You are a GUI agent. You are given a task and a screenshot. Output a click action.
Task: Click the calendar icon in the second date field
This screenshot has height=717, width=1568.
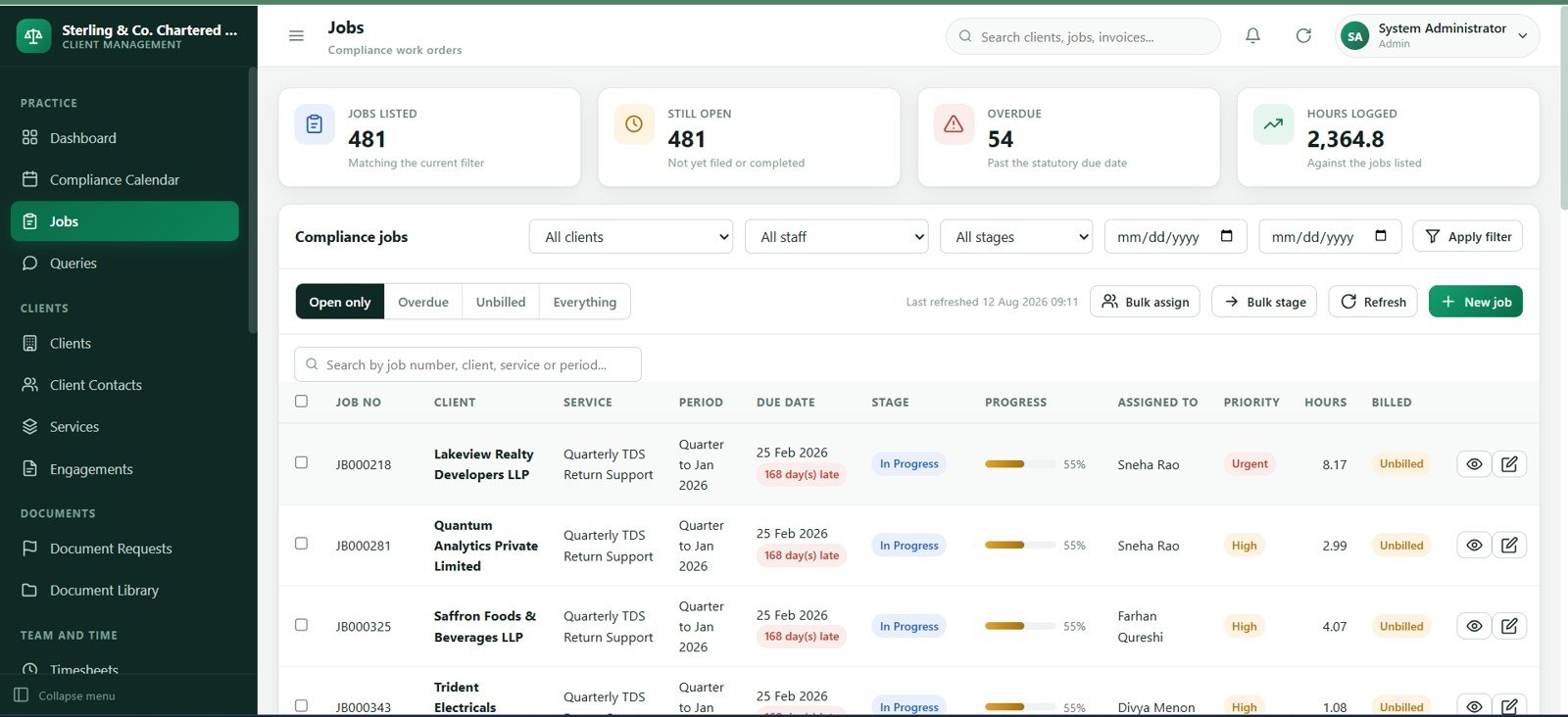[x=1381, y=236]
